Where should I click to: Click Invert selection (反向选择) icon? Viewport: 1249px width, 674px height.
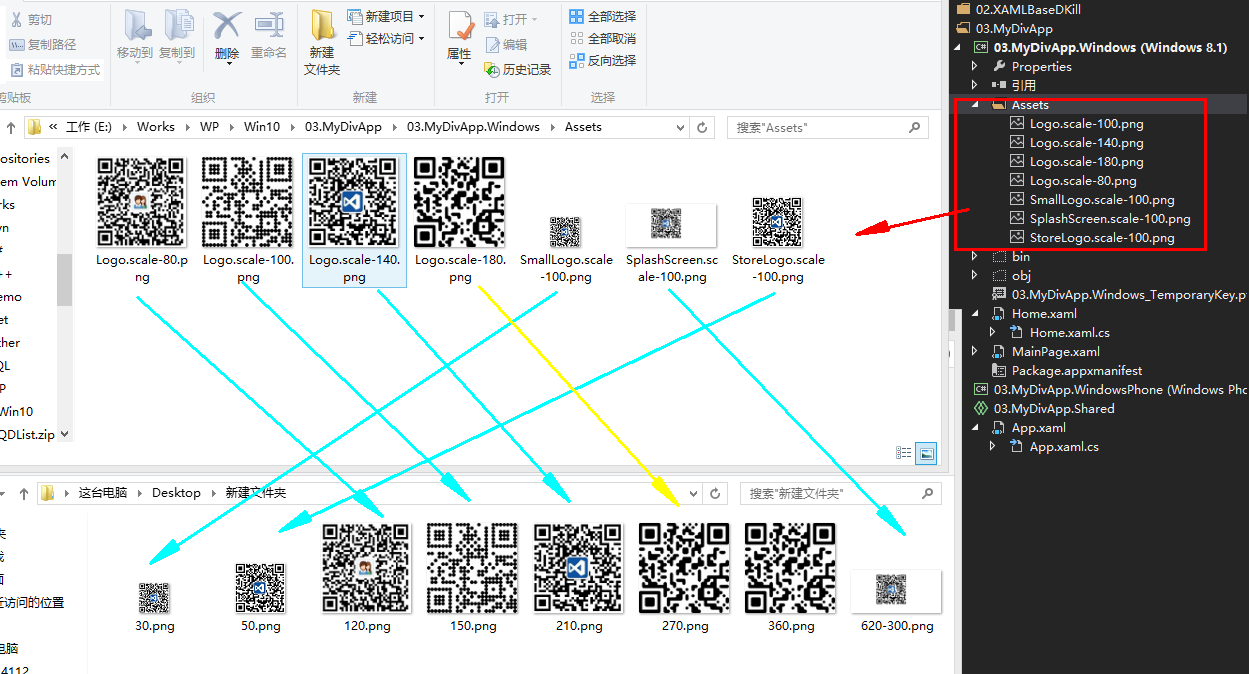pos(577,61)
